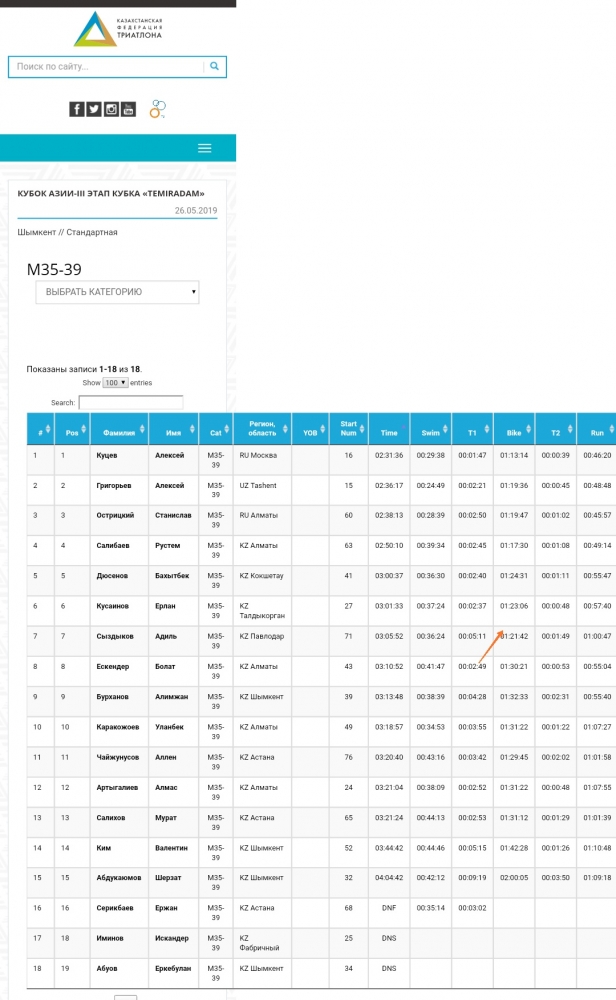The width and height of the screenshot is (616, 1000).
Task: Sort table by Start Num header
Action: pos(349,429)
